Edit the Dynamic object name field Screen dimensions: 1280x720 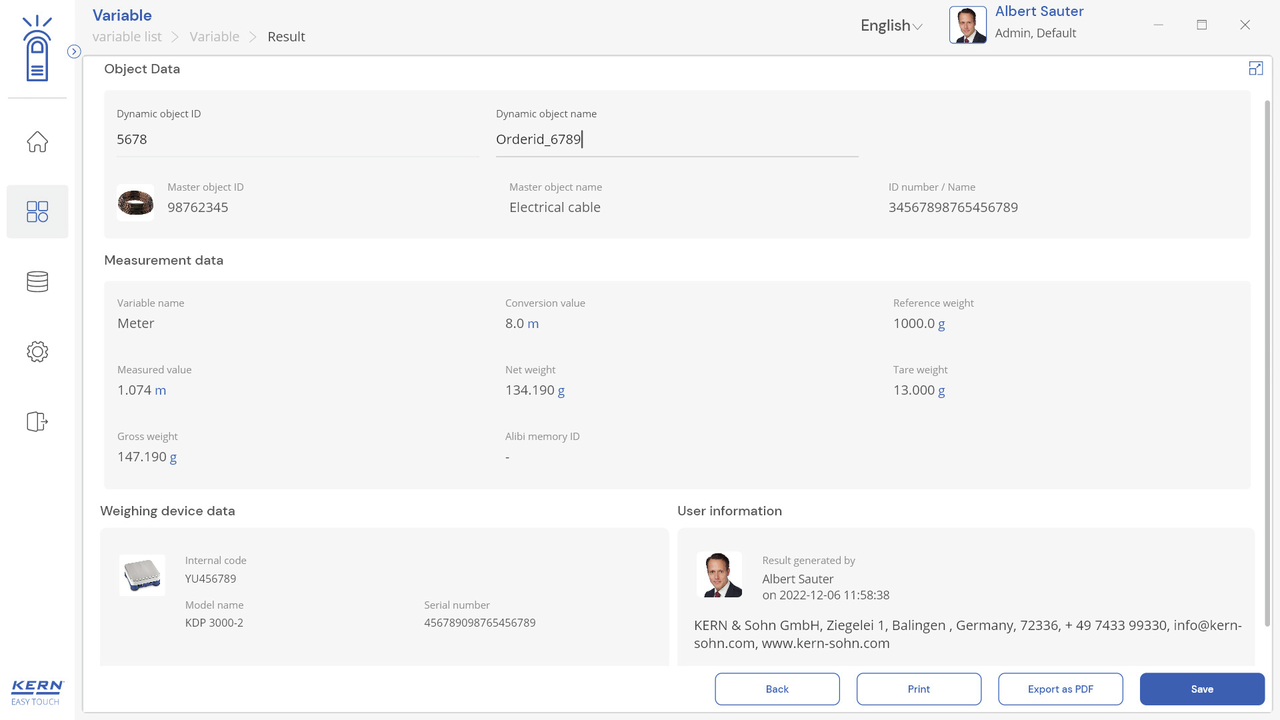pos(676,140)
